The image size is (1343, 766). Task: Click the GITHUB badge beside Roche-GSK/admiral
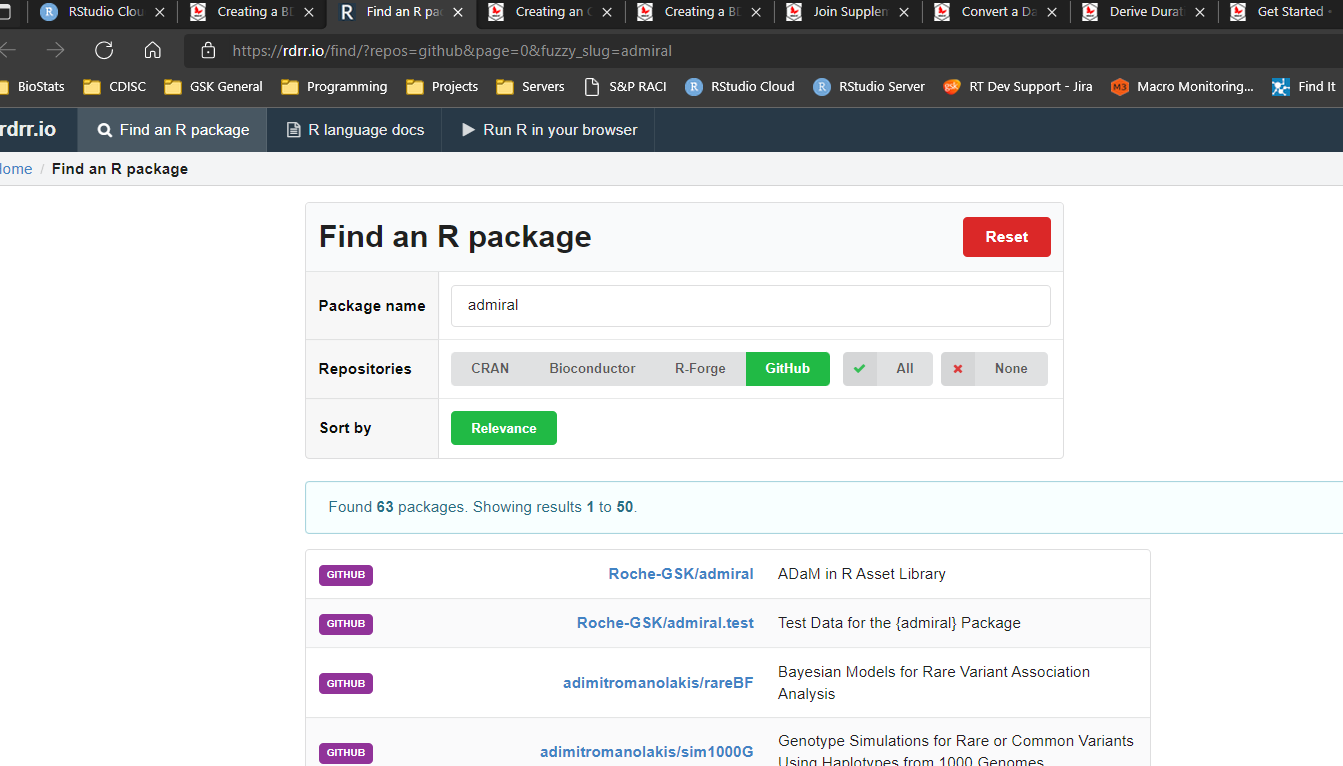tap(345, 574)
